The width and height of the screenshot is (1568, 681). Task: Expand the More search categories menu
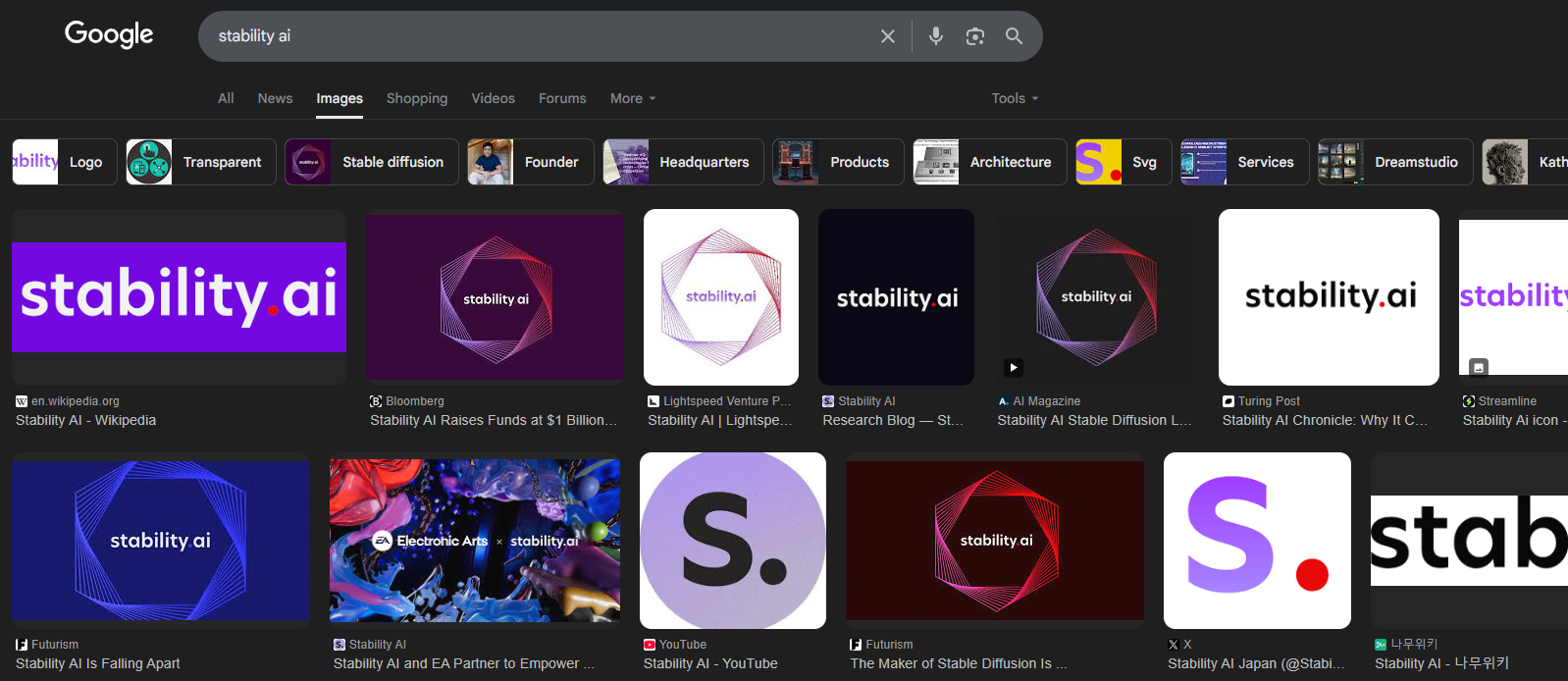pyautogui.click(x=633, y=98)
